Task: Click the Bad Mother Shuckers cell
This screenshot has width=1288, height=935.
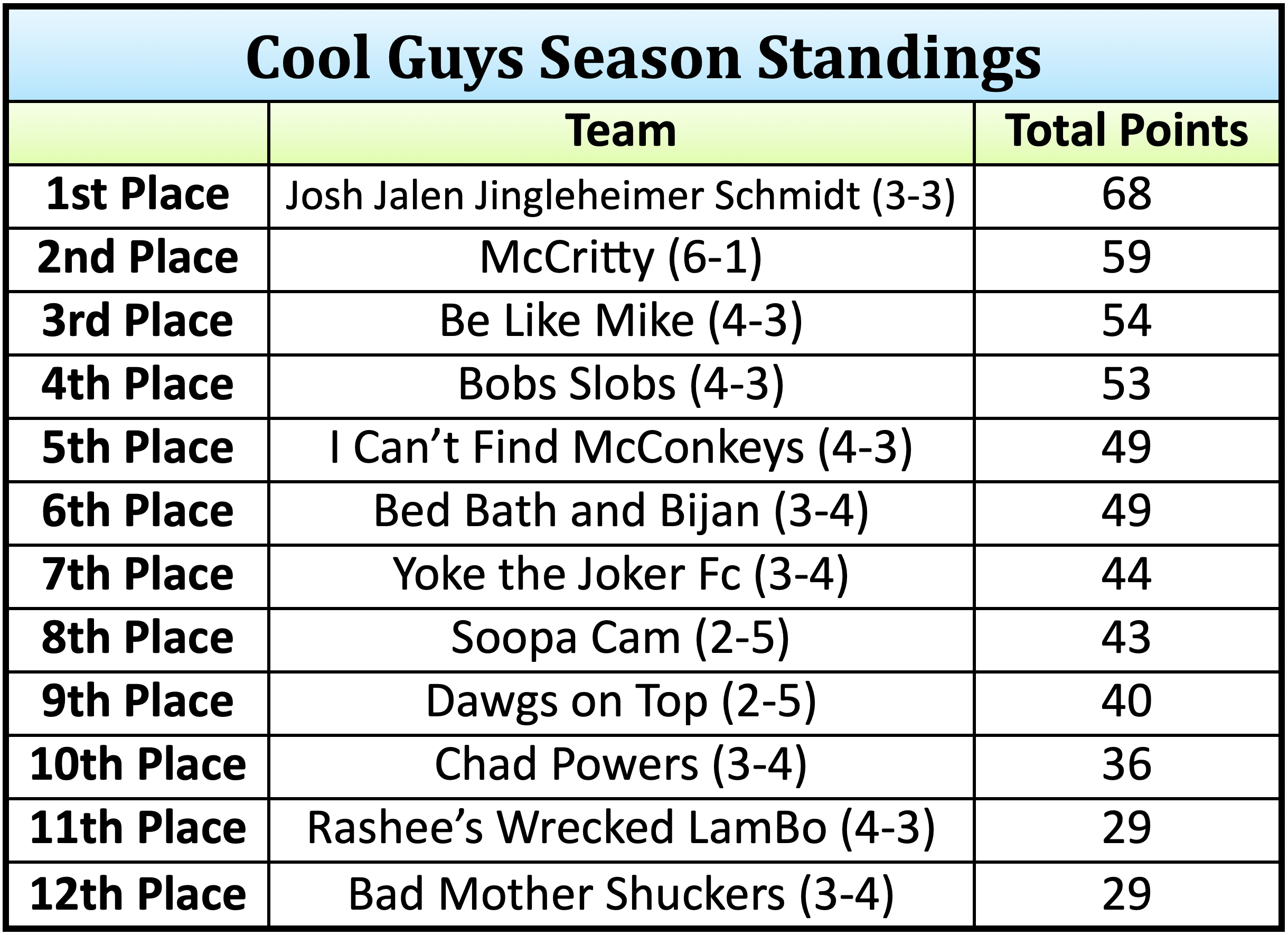Action: coord(621,895)
